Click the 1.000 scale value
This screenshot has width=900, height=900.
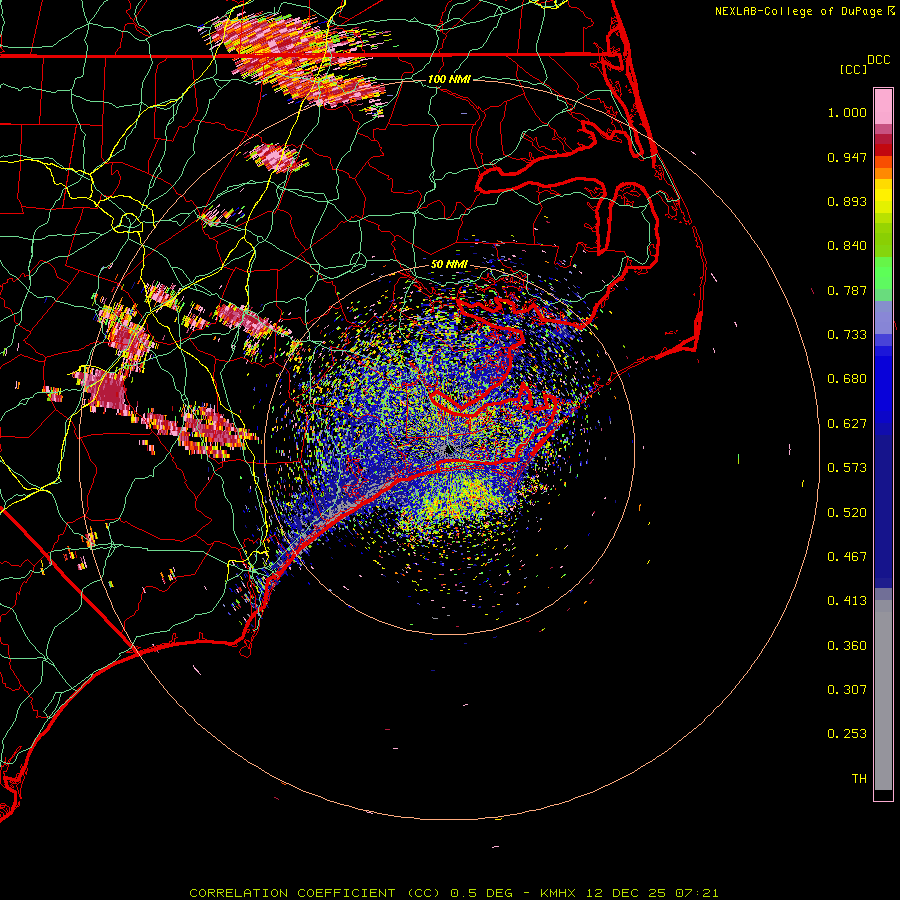[847, 113]
